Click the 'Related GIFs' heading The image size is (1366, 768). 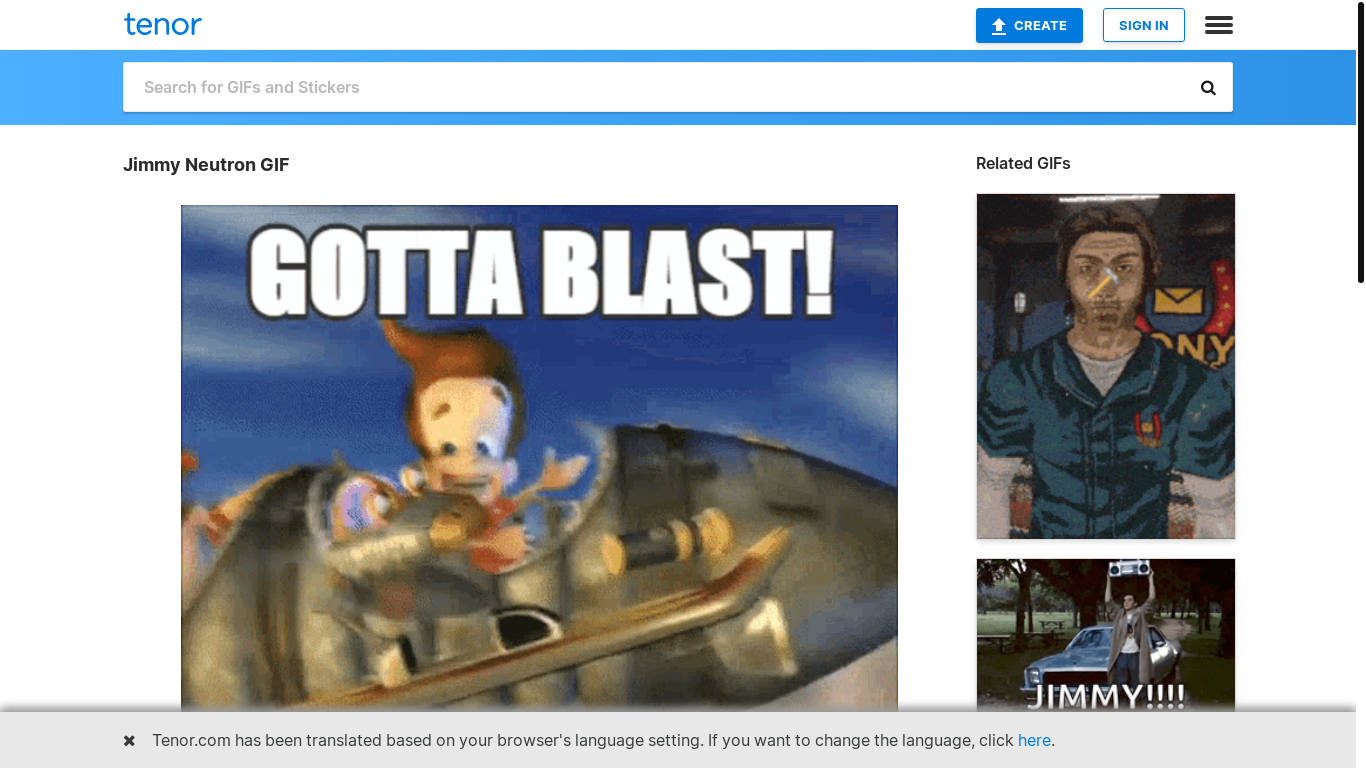point(1023,163)
